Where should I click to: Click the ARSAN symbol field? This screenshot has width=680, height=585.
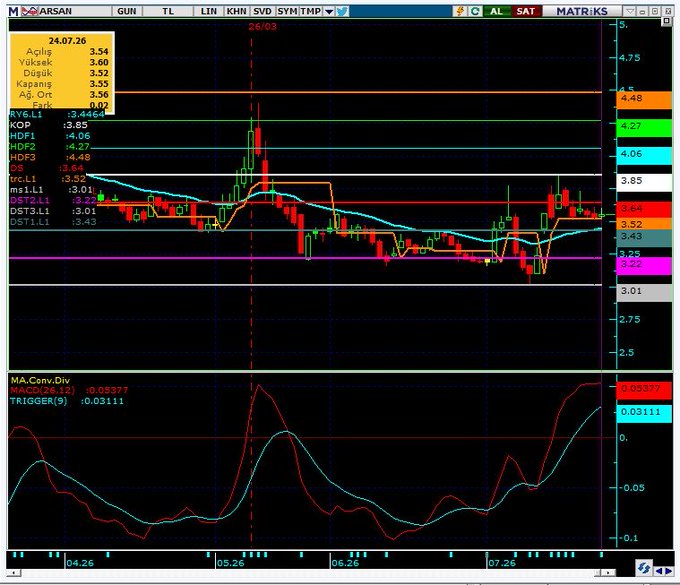pos(74,11)
